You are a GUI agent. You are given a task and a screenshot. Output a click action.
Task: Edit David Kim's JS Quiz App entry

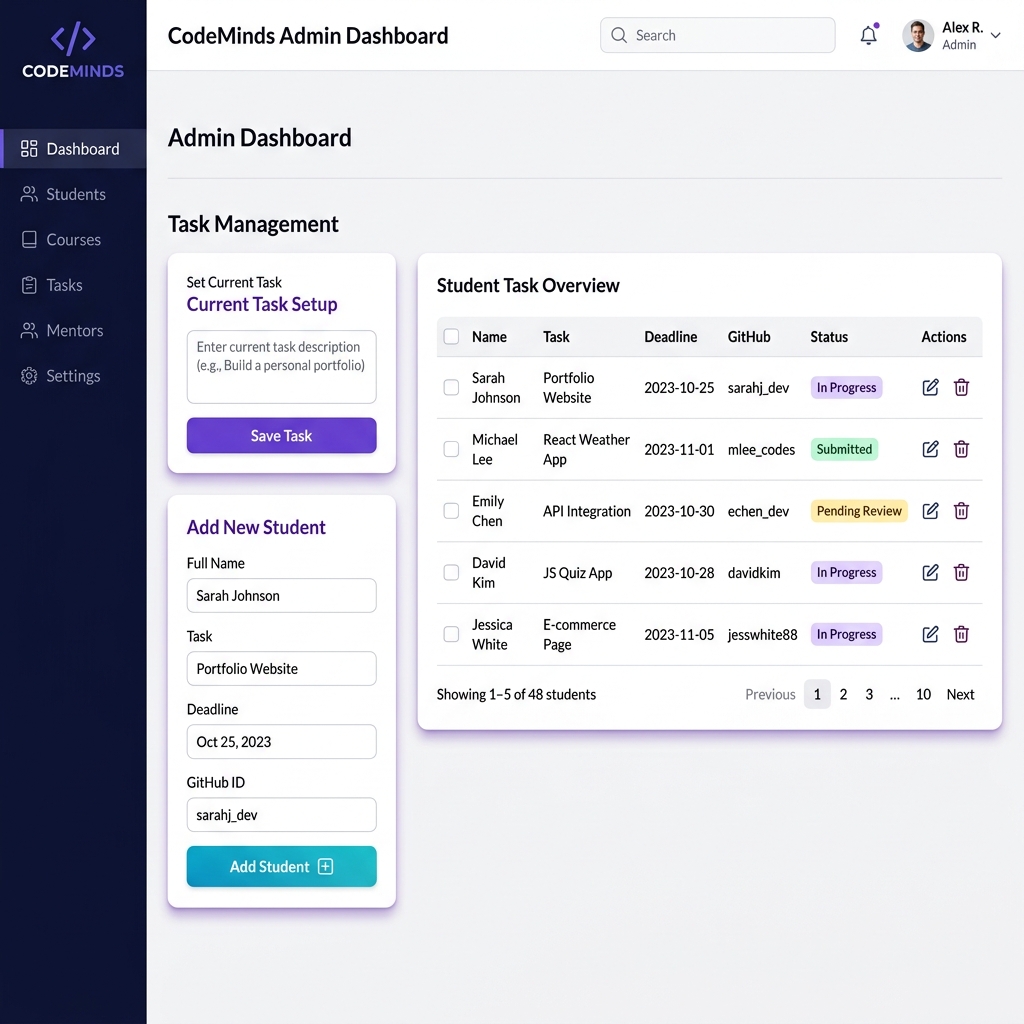tap(930, 573)
